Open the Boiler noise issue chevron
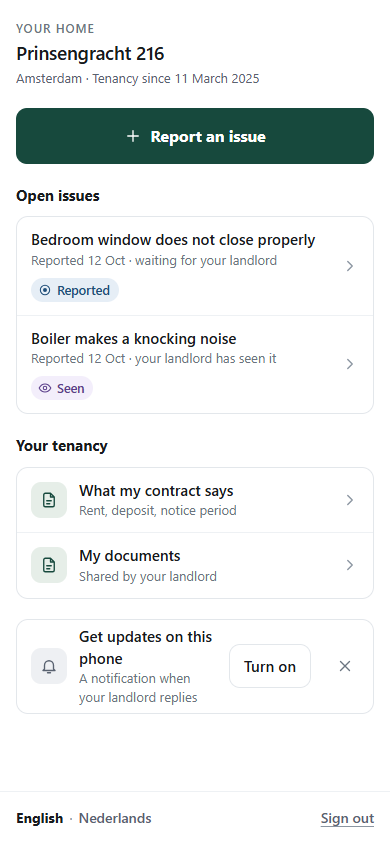The image size is (390, 844). [x=350, y=364]
